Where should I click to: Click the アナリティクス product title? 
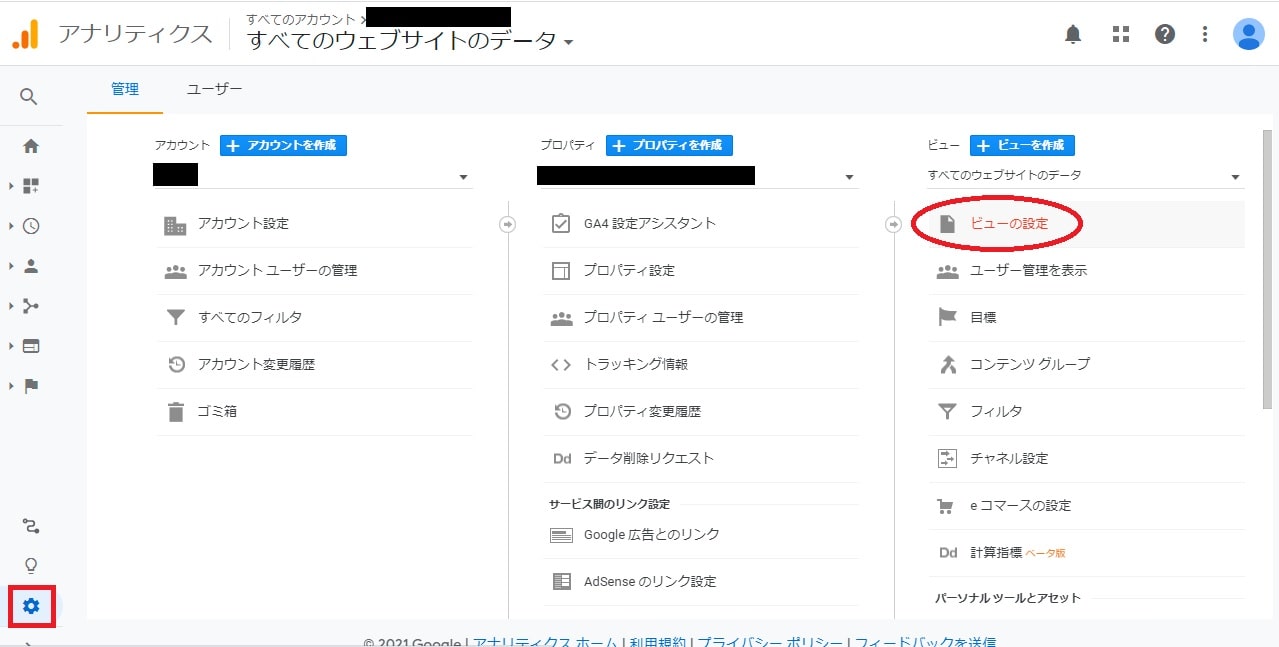(135, 35)
